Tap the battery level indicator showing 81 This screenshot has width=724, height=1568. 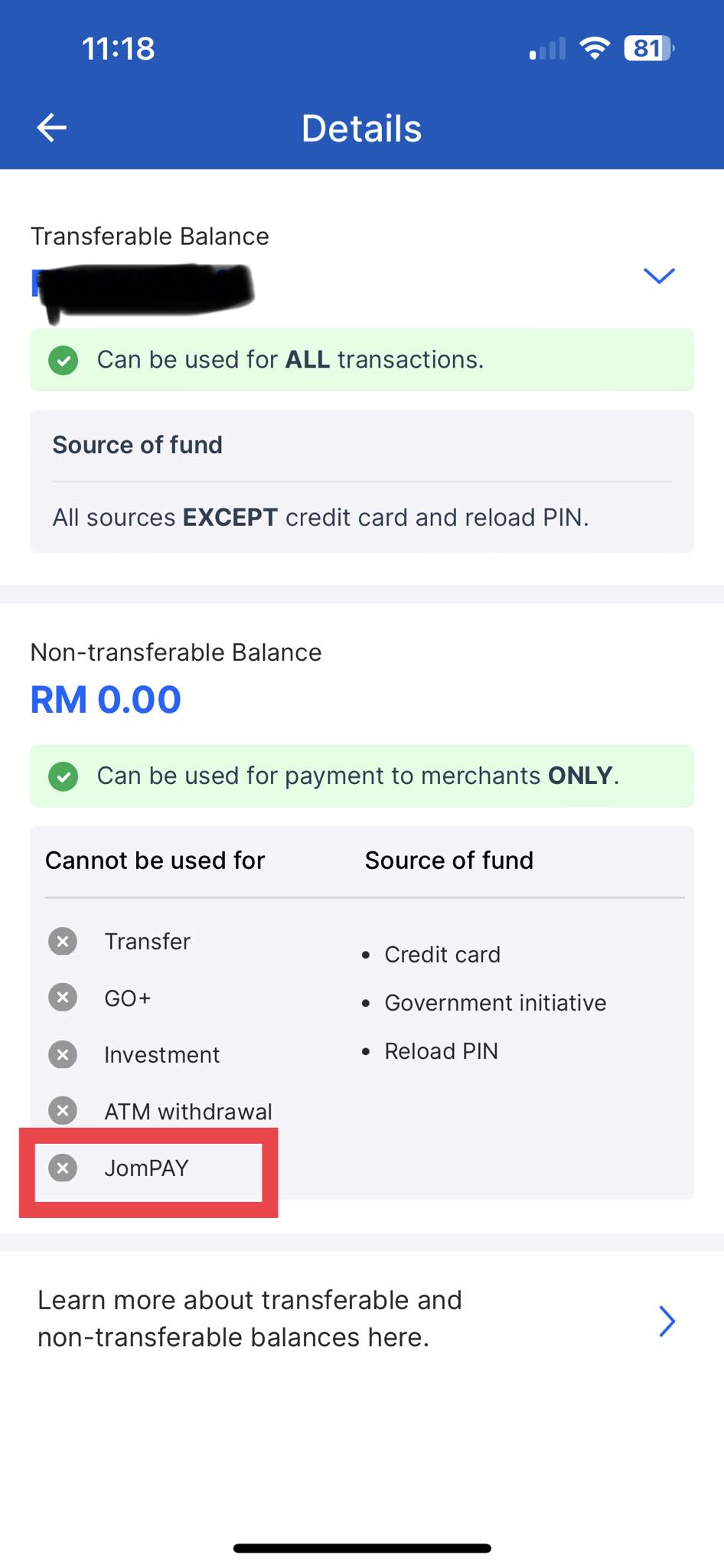pyautogui.click(x=647, y=48)
